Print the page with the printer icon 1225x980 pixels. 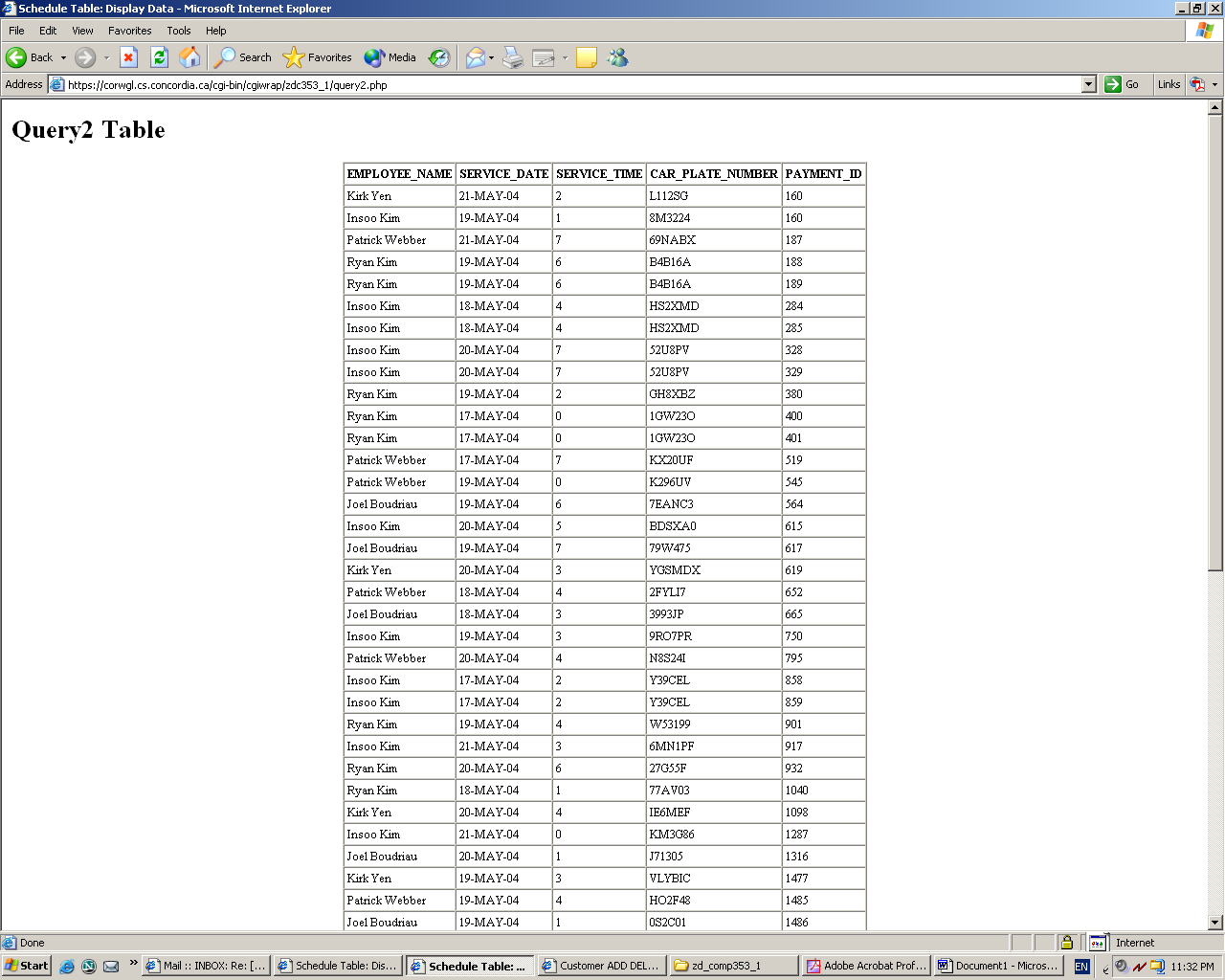[x=513, y=57]
